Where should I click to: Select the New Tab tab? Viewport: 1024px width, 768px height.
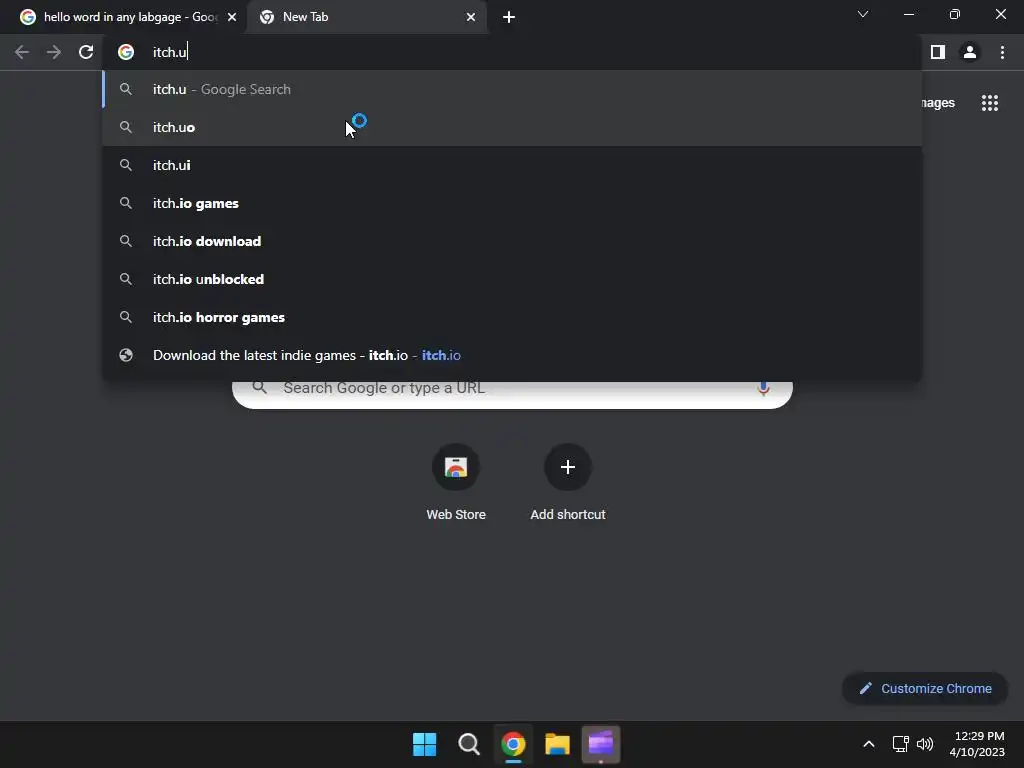pyautogui.click(x=367, y=17)
